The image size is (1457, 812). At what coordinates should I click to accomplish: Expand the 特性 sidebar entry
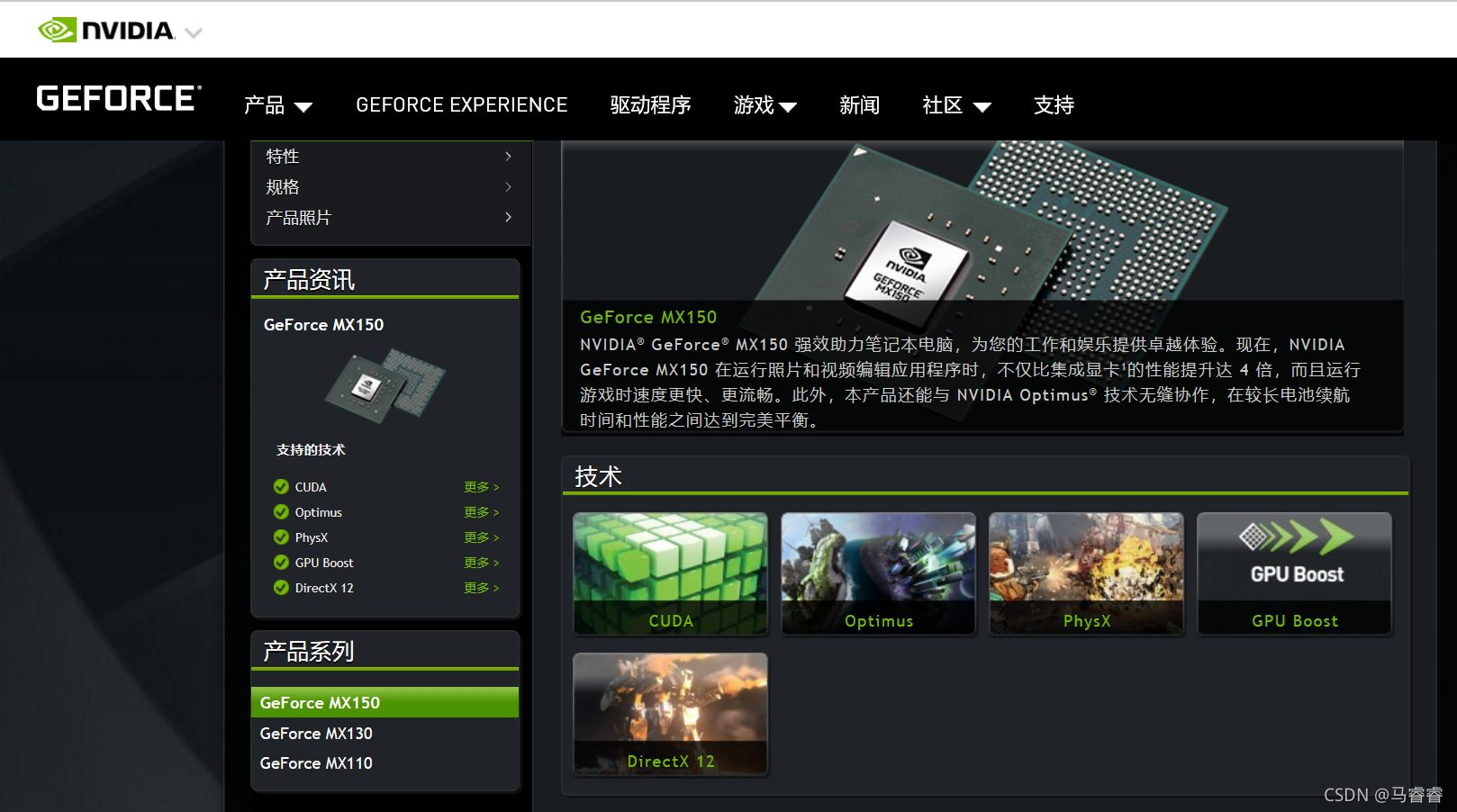click(389, 157)
